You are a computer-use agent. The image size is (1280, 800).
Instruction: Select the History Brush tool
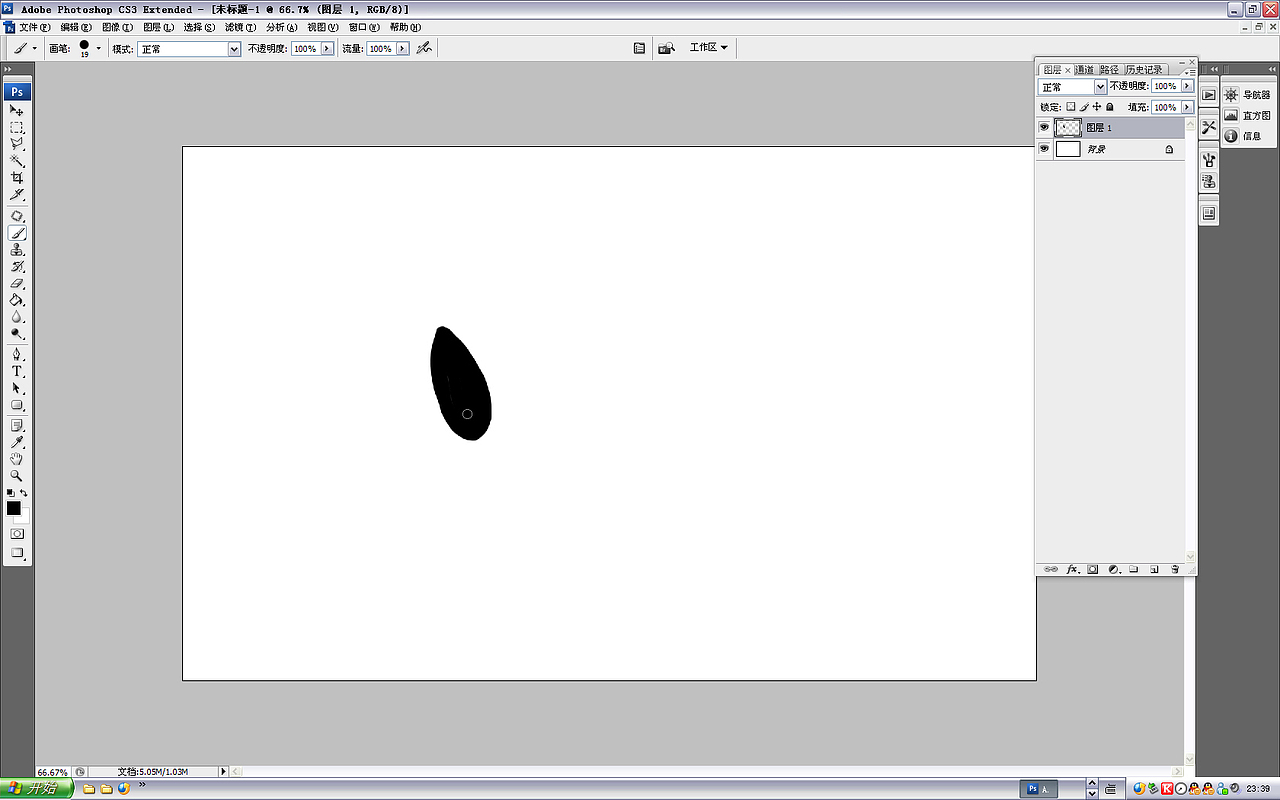click(17, 267)
